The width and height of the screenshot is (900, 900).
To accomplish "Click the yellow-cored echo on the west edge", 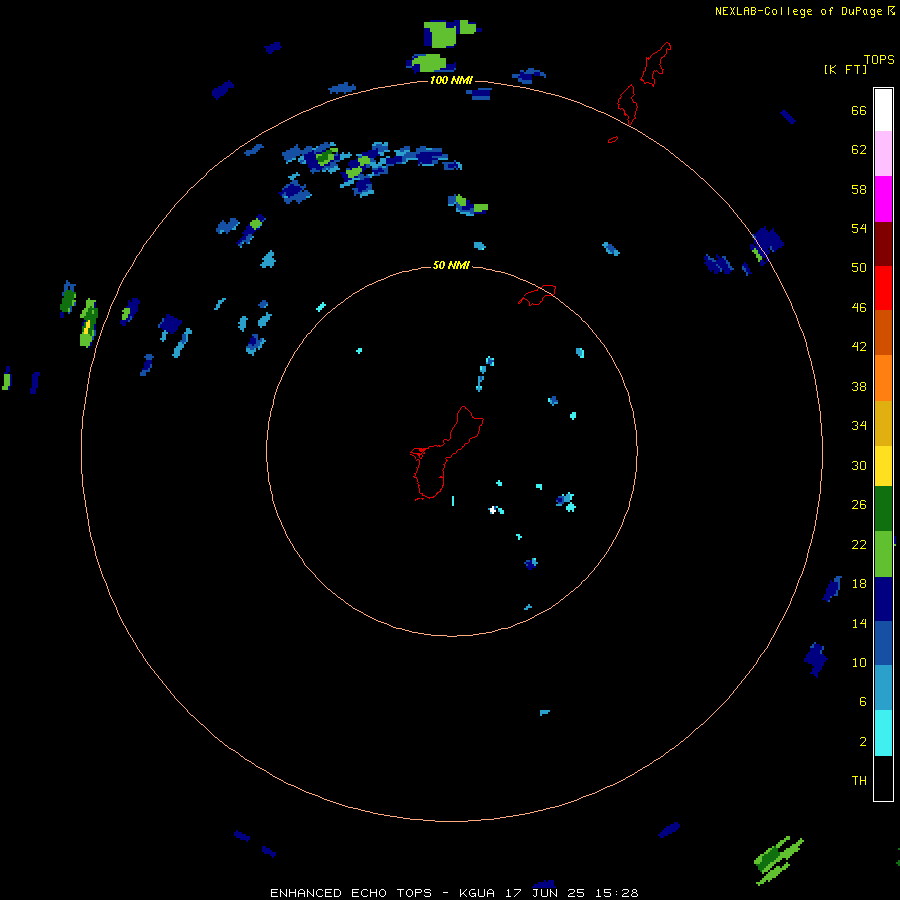I will point(88,323).
